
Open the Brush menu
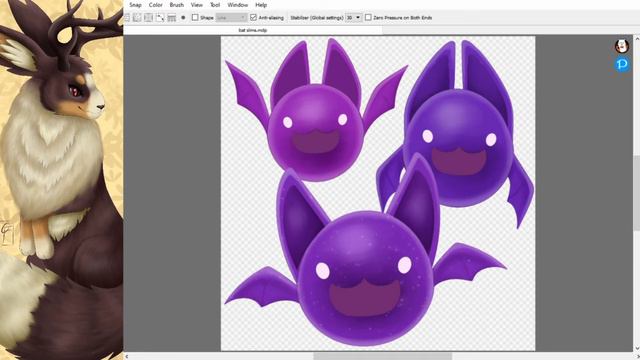click(x=176, y=5)
